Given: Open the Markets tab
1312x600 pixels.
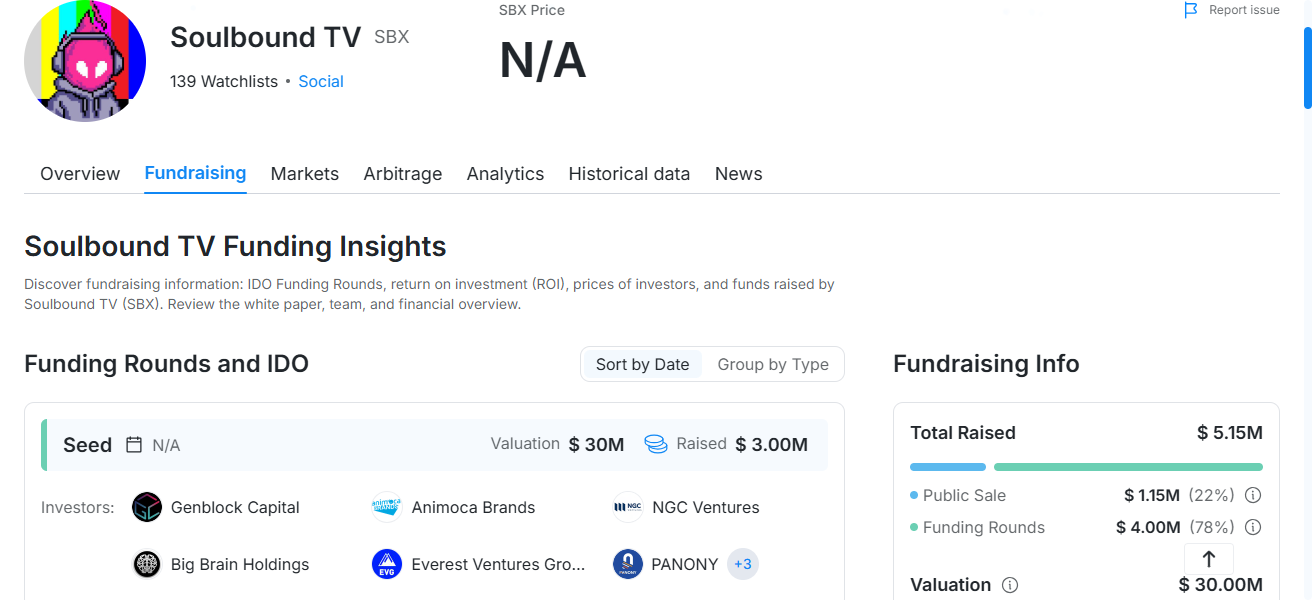Looking at the screenshot, I should pyautogui.click(x=304, y=174).
